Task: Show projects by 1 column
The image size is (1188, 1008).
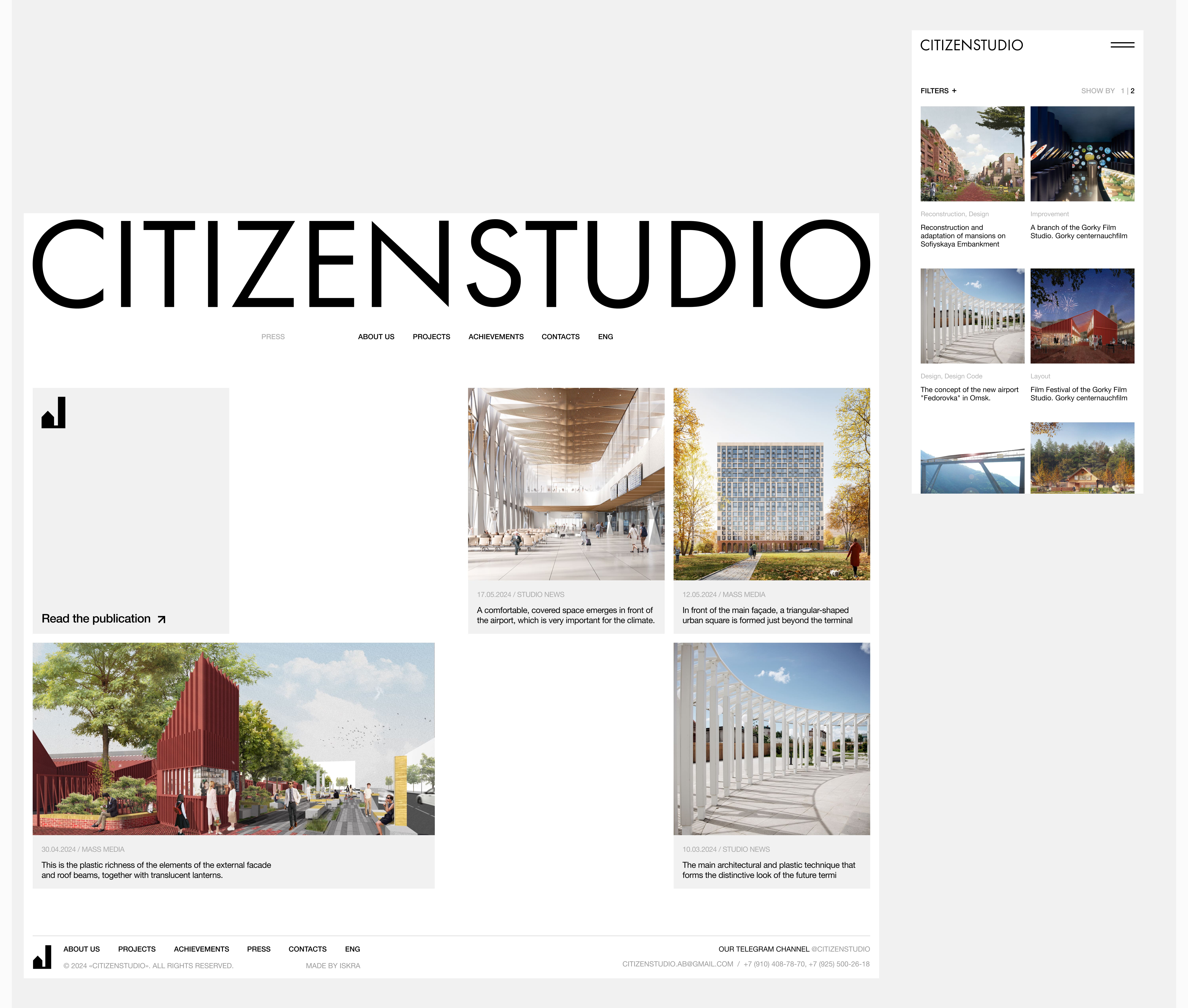Action: [1122, 91]
